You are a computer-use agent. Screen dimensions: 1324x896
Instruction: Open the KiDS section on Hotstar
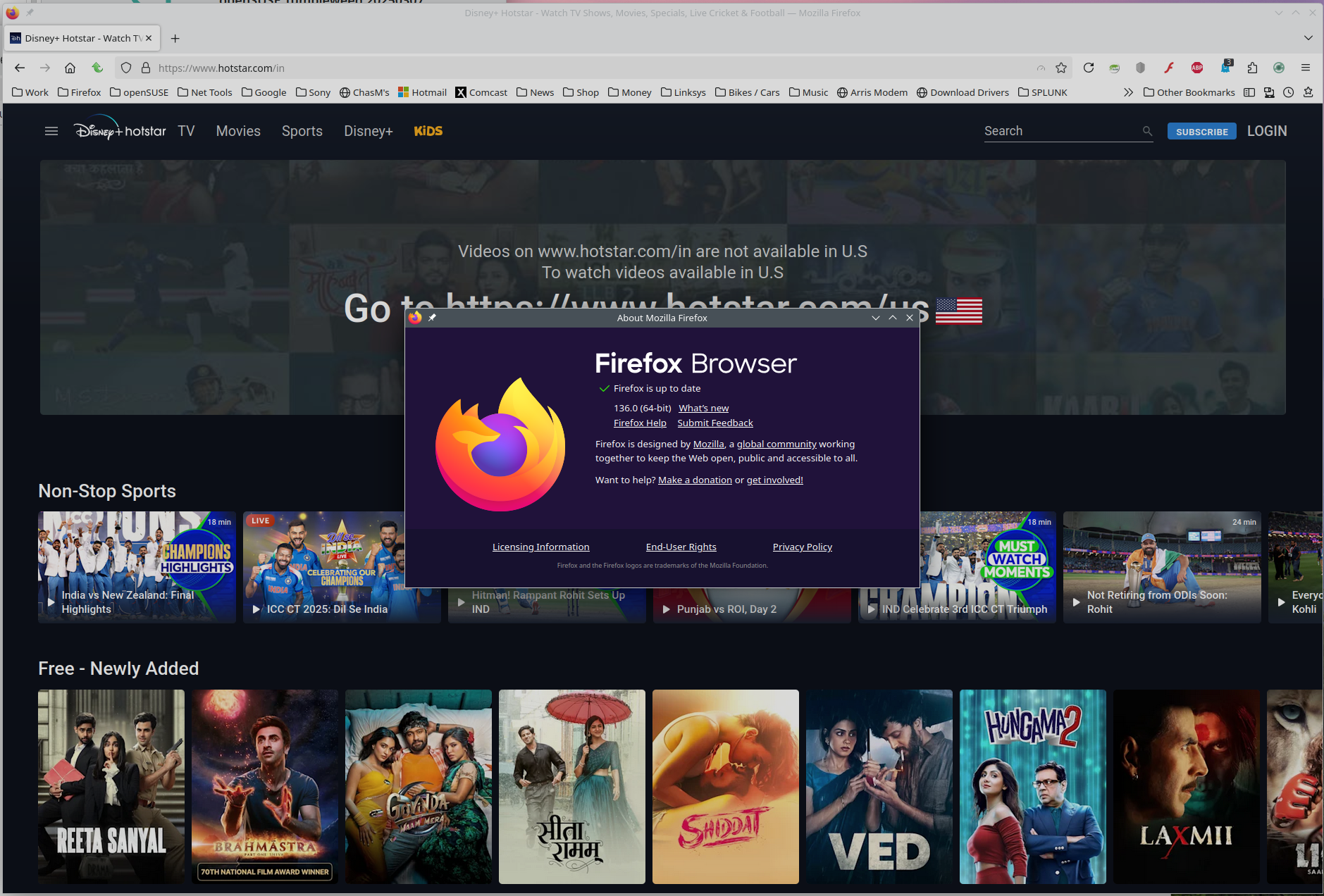(428, 131)
